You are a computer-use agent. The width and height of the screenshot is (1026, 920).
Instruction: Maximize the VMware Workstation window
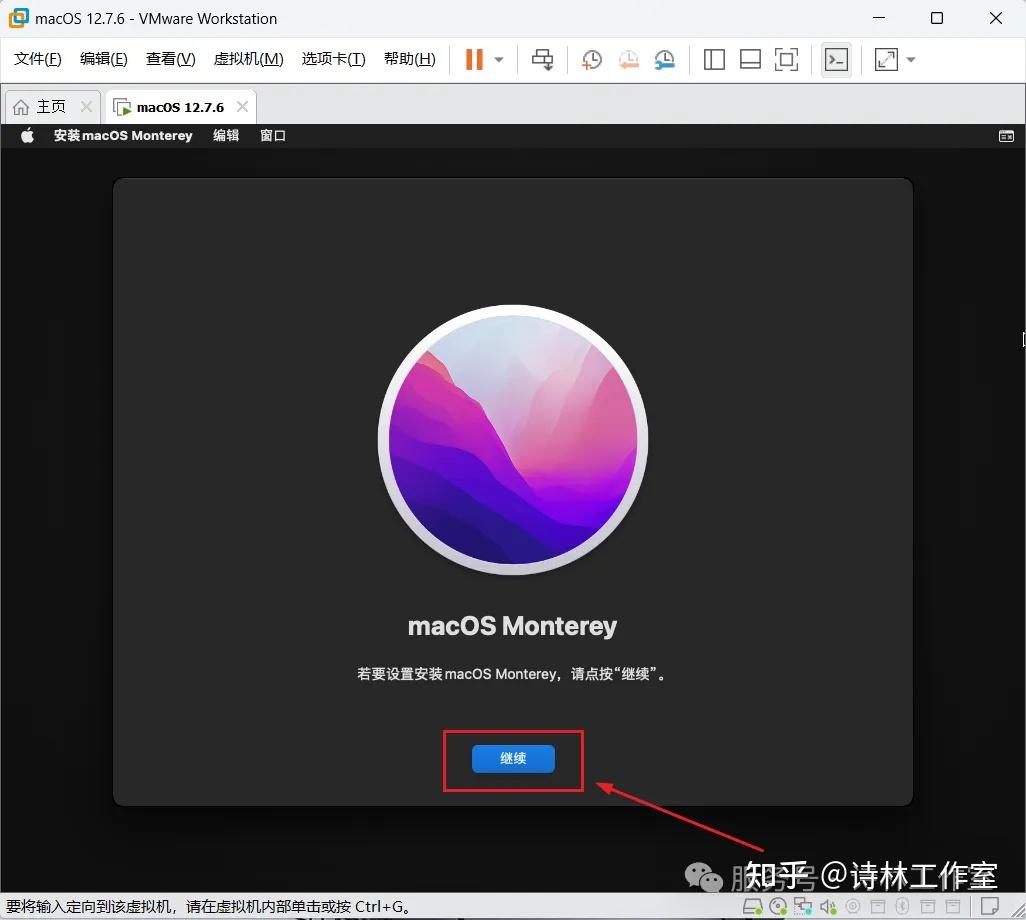pyautogui.click(x=937, y=18)
